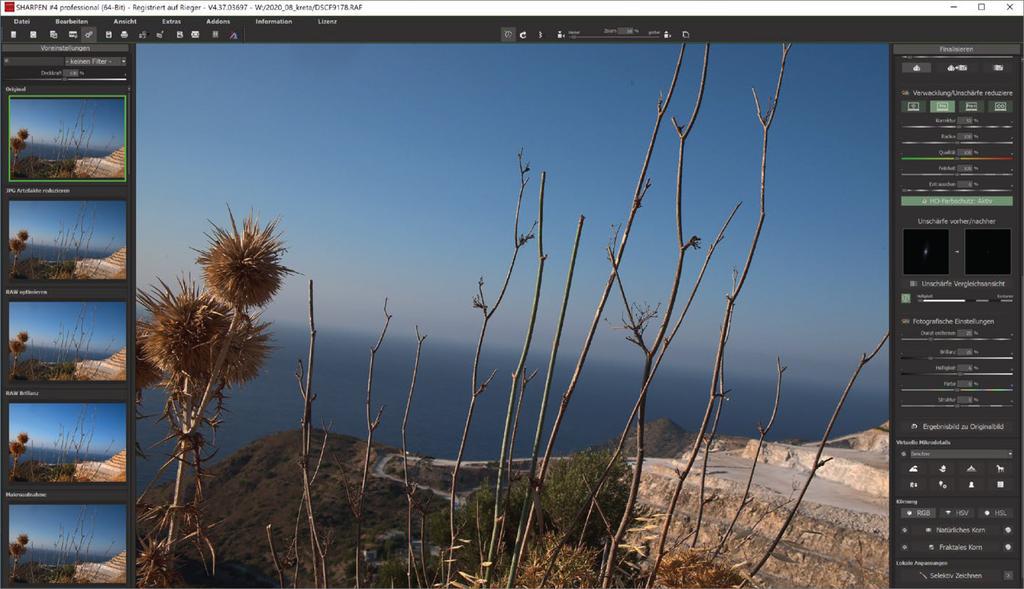Choose the mountain microdetail icon
This screenshot has width=1024, height=589.
(x=971, y=468)
